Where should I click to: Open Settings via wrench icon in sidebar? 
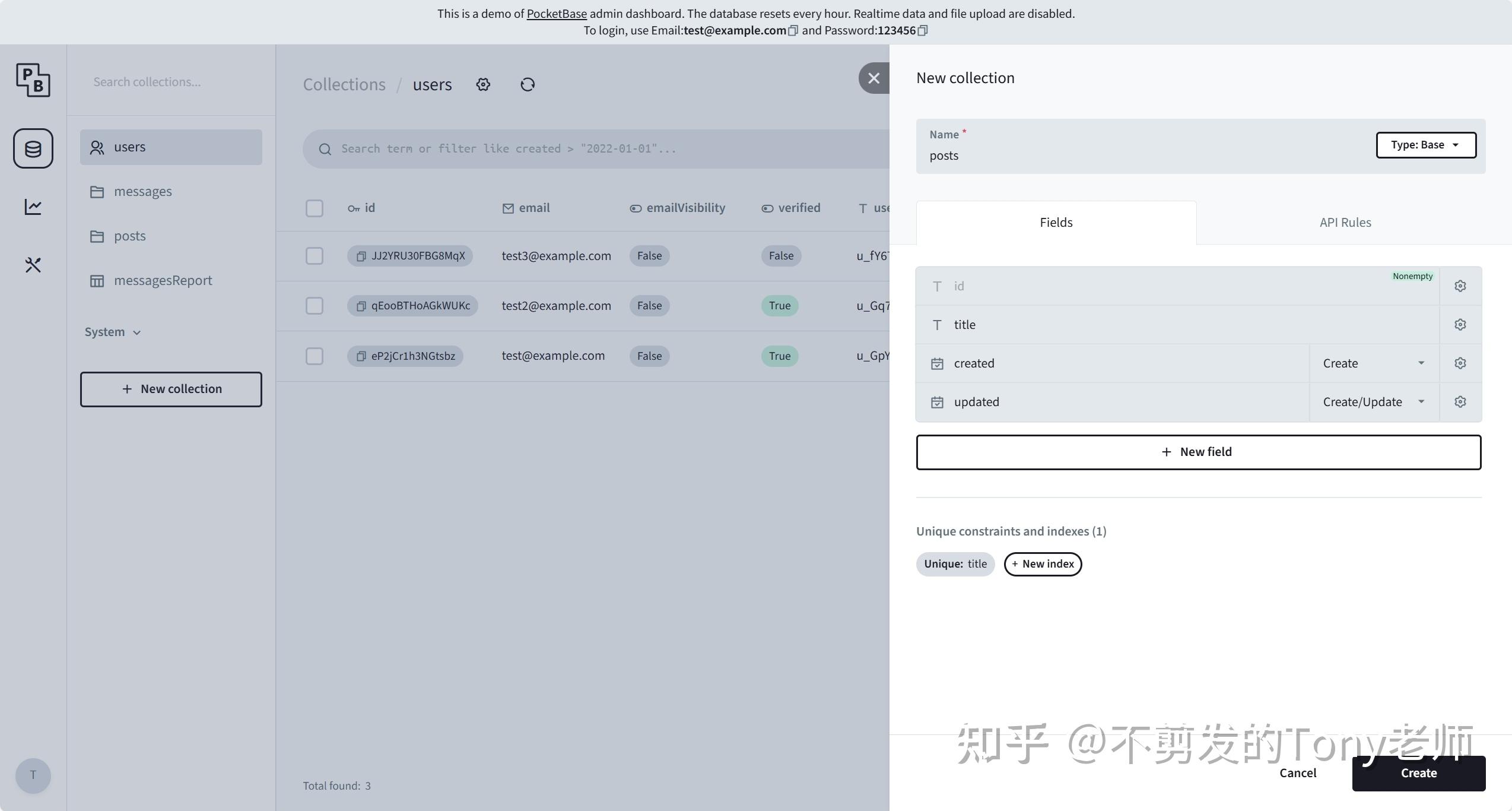tap(33, 265)
